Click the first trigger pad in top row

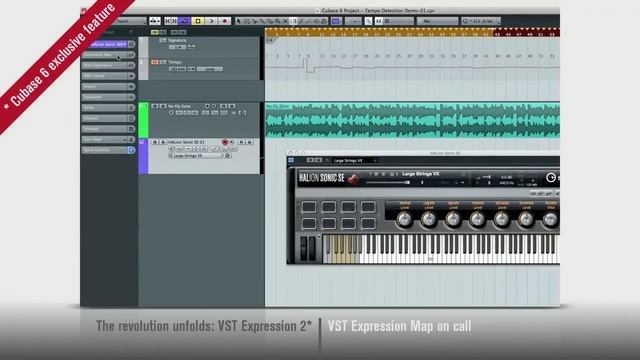pyautogui.click(x=309, y=207)
